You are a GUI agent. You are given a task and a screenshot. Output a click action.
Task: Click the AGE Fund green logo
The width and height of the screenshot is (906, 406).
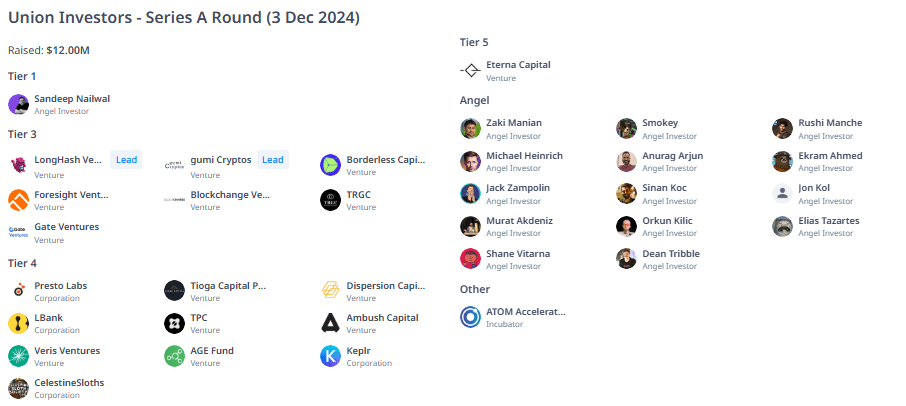pos(174,356)
